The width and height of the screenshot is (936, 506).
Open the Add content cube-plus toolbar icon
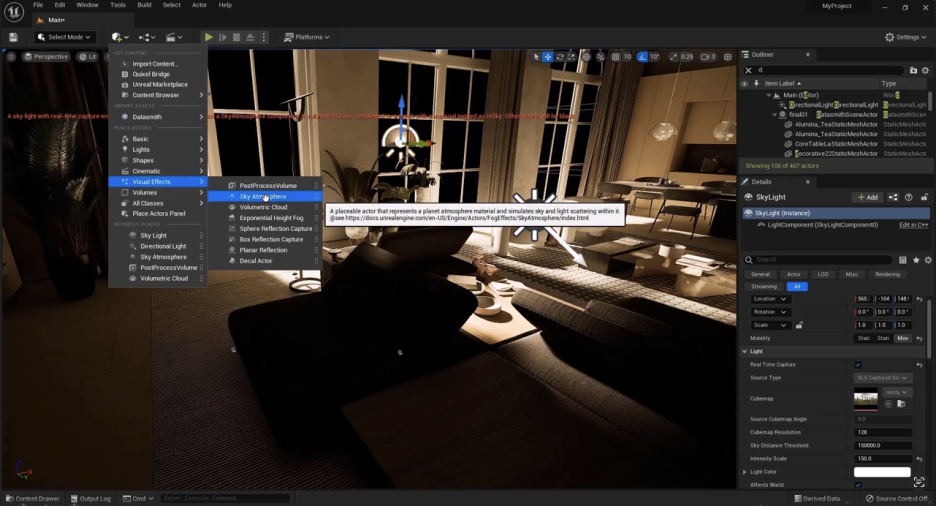pyautogui.click(x=119, y=37)
